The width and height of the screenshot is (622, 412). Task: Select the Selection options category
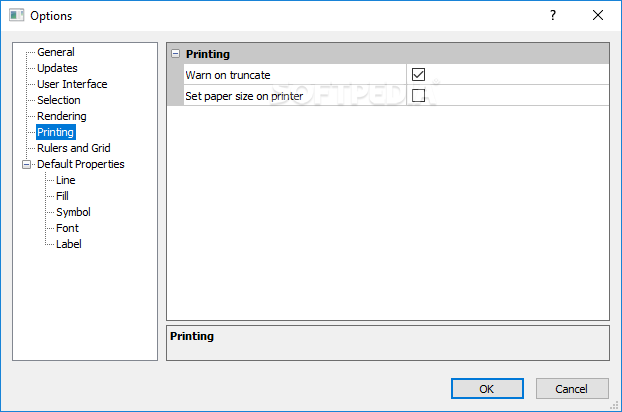[x=59, y=100]
